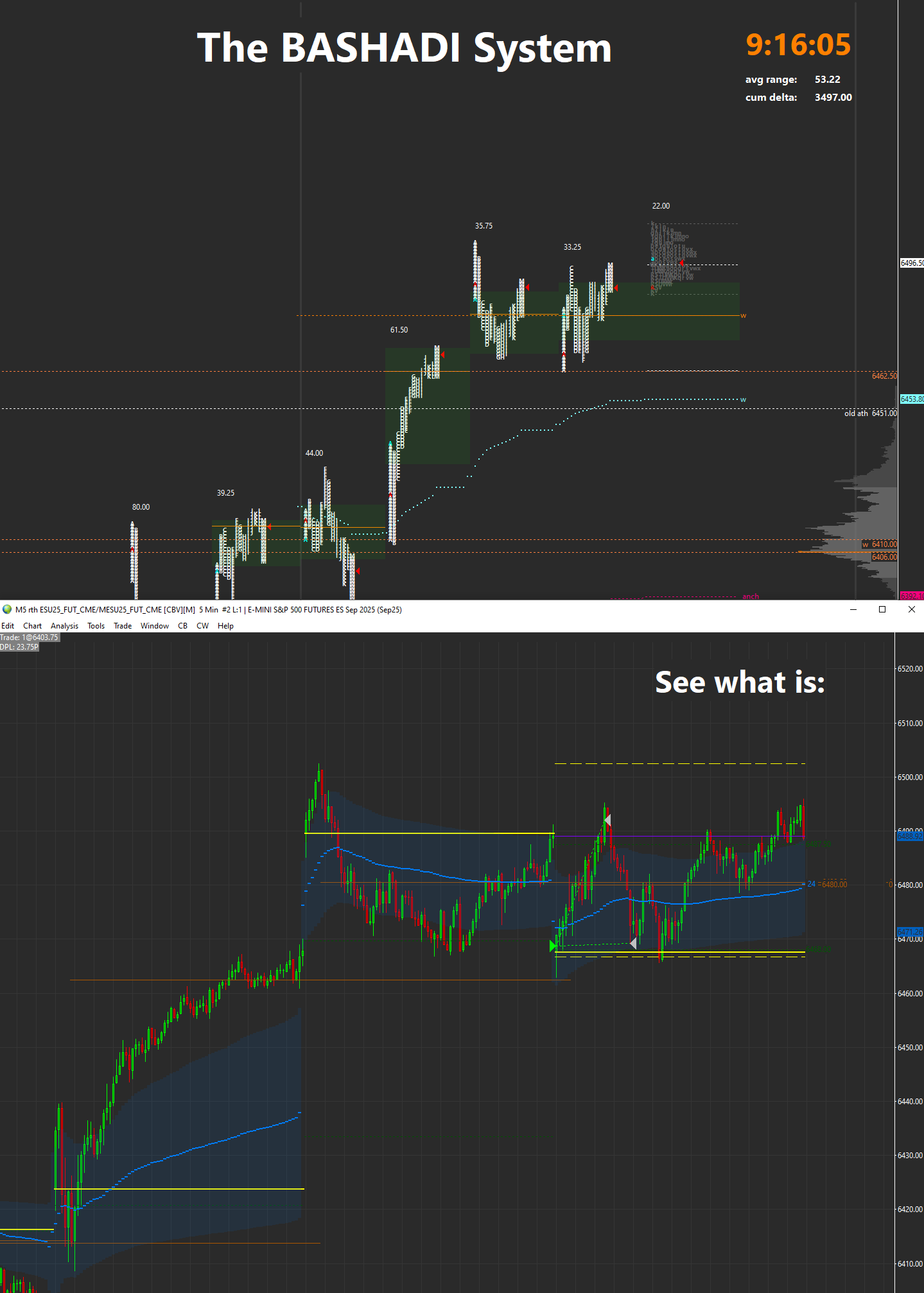The image size is (924, 1293).
Task: Click the 6420.00 price axis label
Action: (x=910, y=1210)
